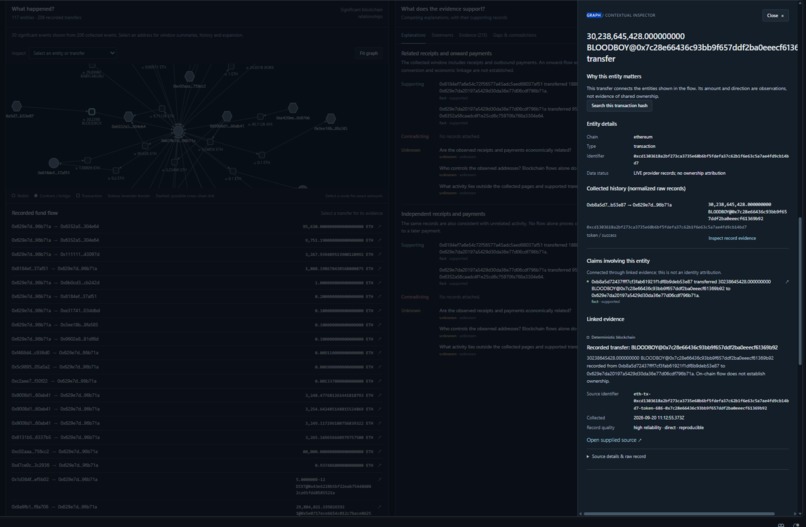
Task: Open arrow icon on 0x1d2b8f..ef5b02 flow row
Action: click(x=379, y=479)
